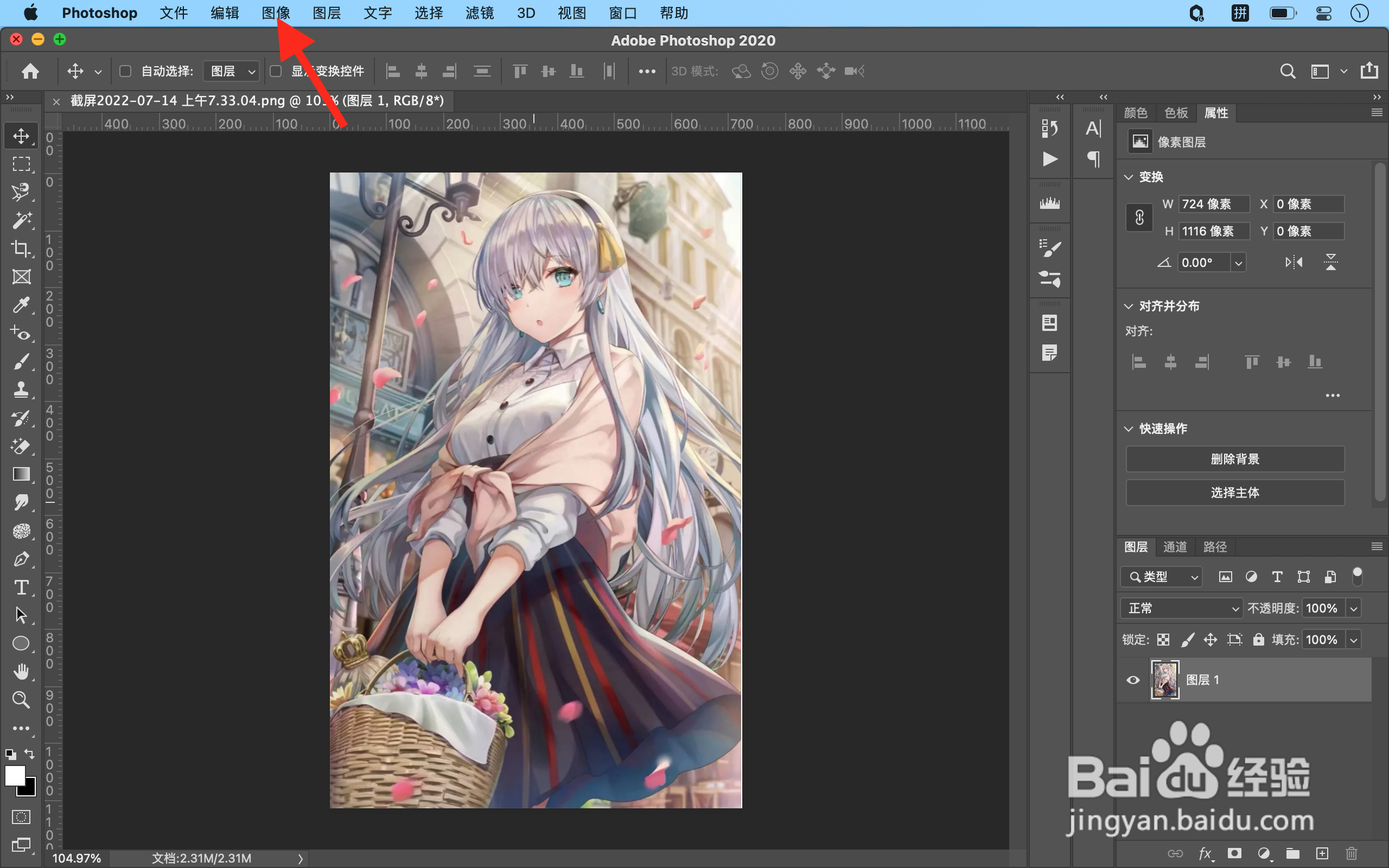
Task: Open the 不透明度 opacity dropdown arrow
Action: [x=1354, y=608]
